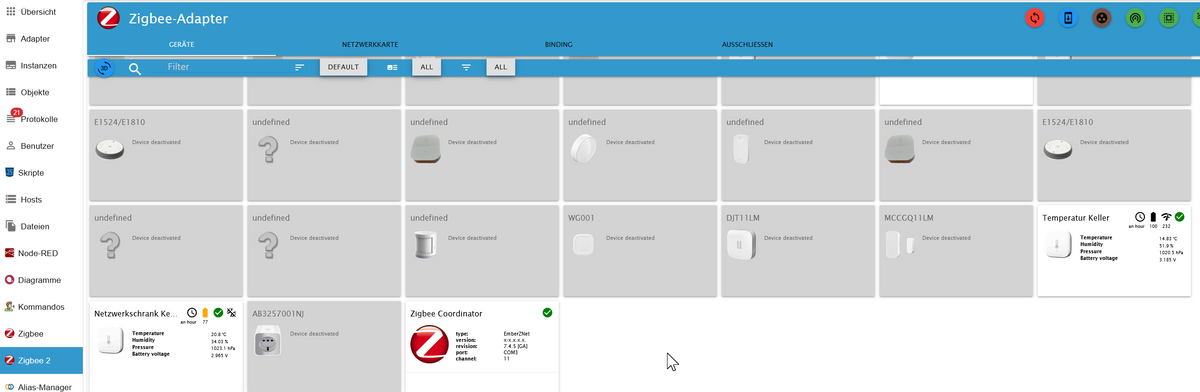Open Objekte in the sidebar
1200x392 pixels.
click(41, 92)
